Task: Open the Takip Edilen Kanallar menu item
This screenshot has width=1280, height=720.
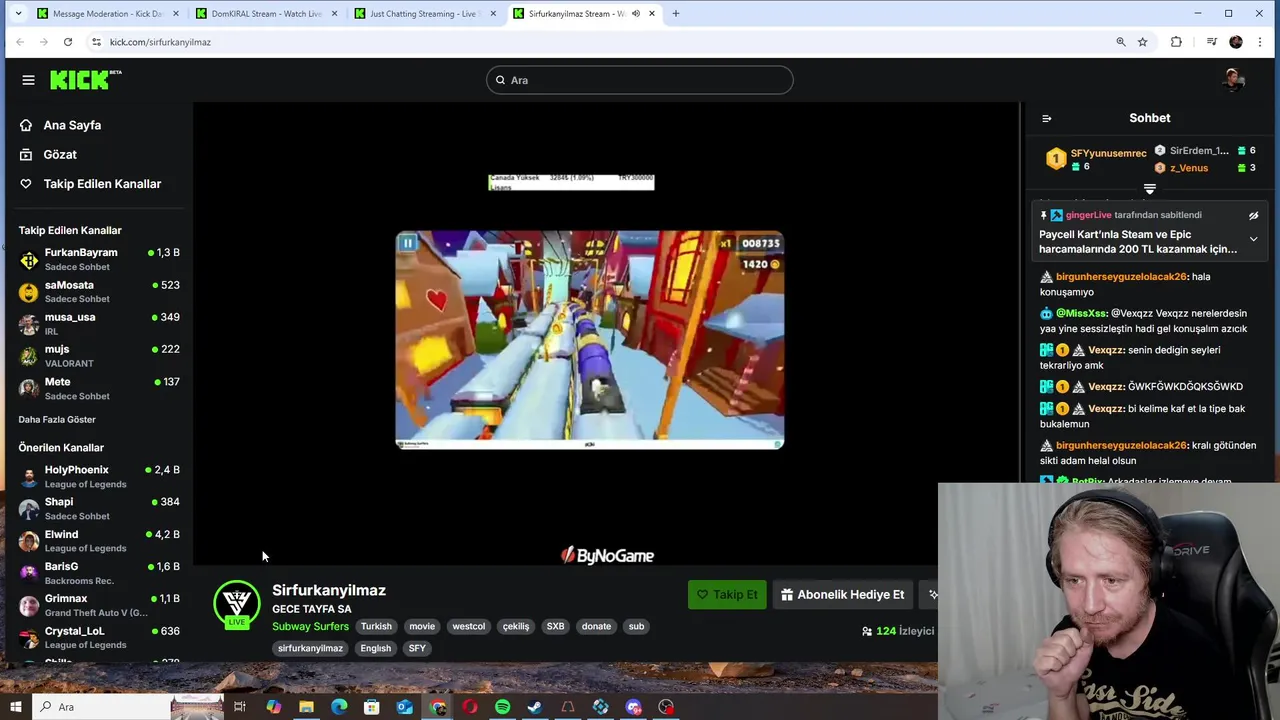Action: tap(102, 184)
